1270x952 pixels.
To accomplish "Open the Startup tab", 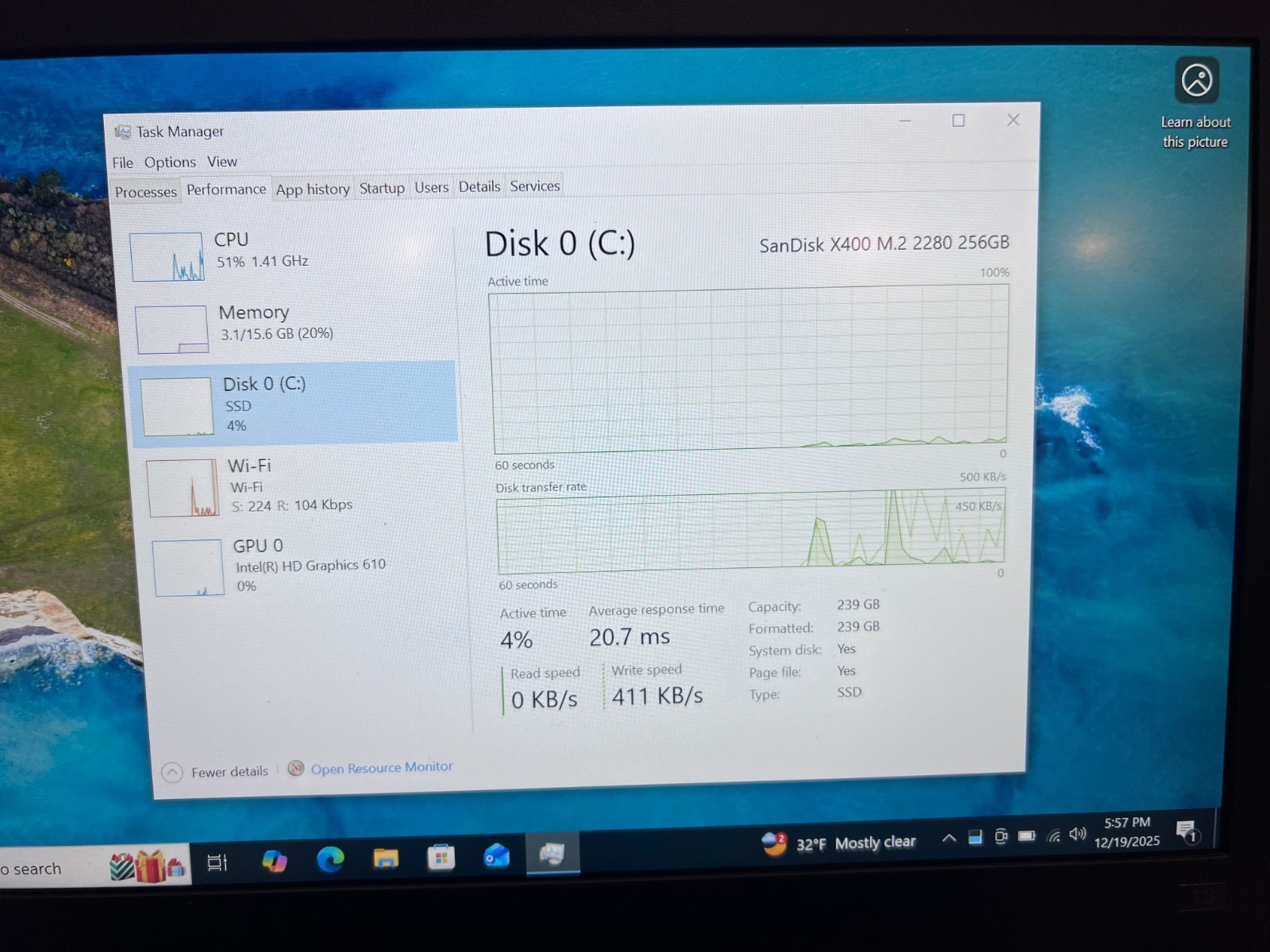I will (382, 188).
